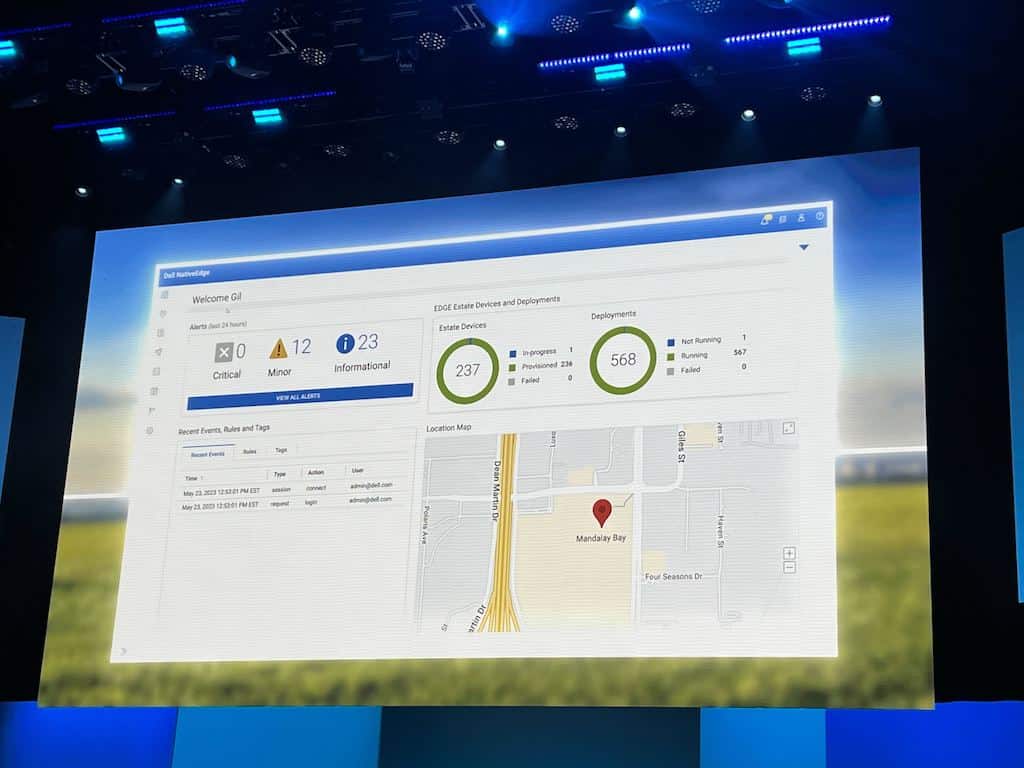Click the Running count "567"
The width and height of the screenshot is (1024, 768).
(739, 352)
